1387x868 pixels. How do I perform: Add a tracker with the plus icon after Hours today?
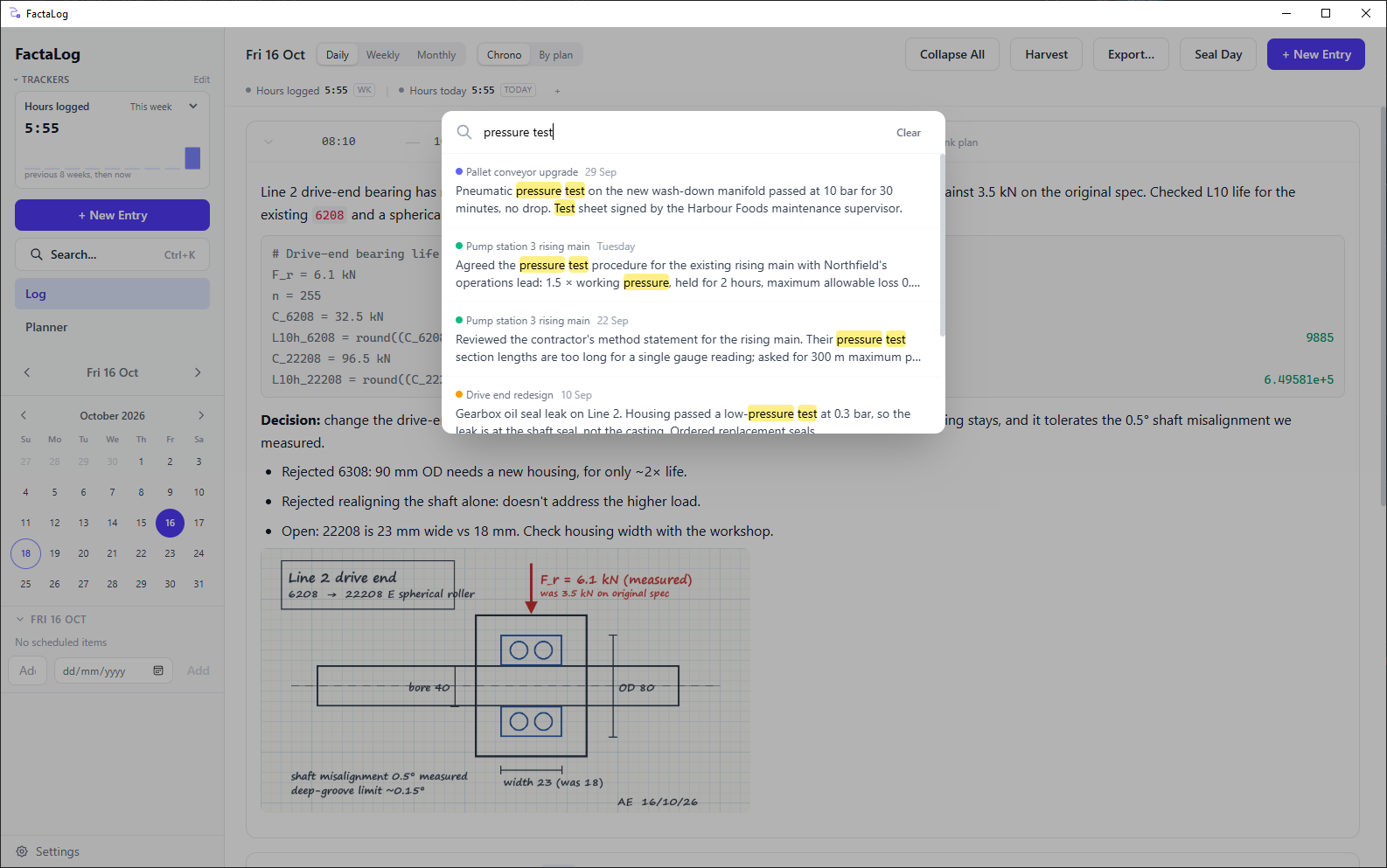pos(557,90)
